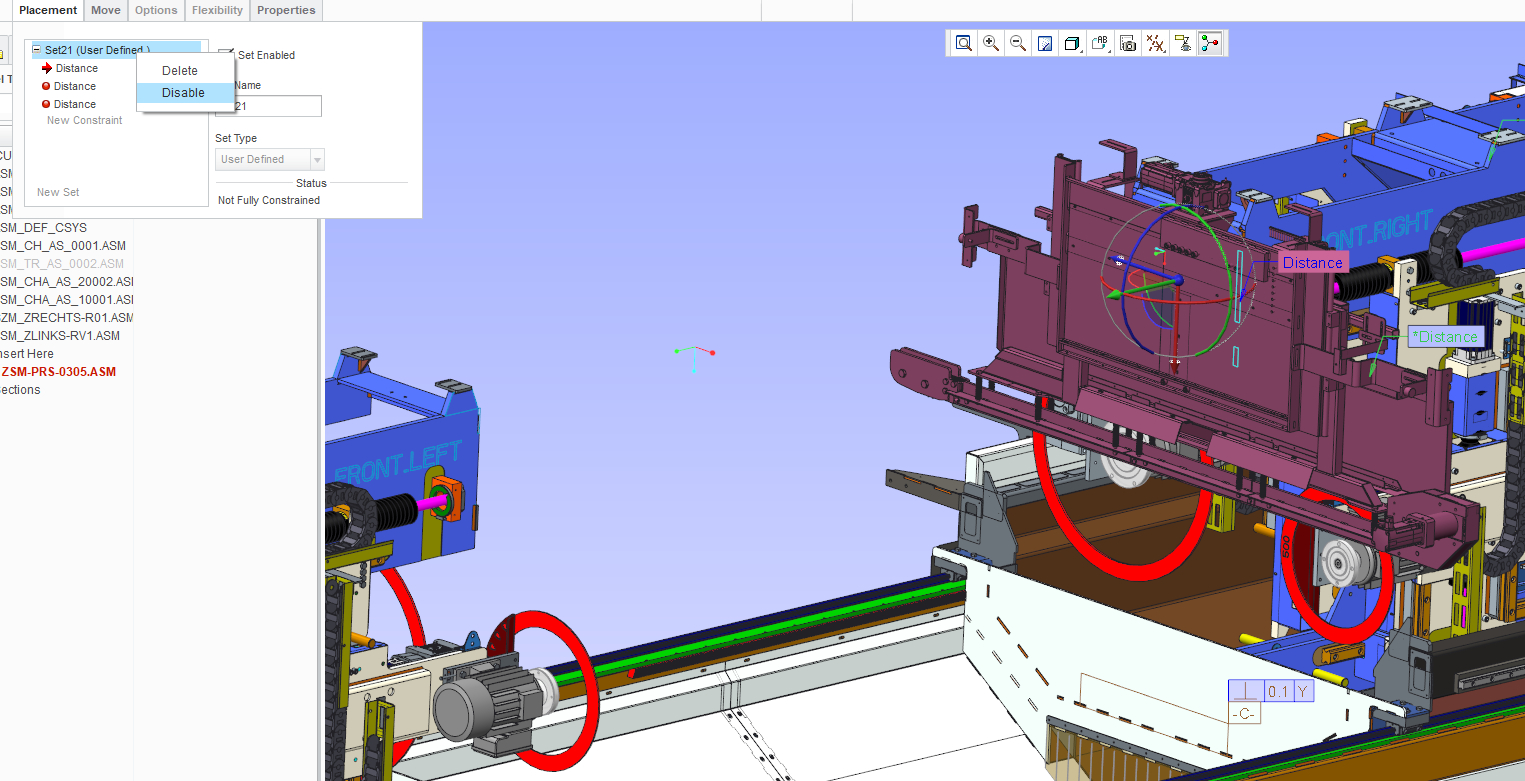Open the datum display filters icon
Viewport: 1525px width, 781px height.
click(x=1154, y=43)
